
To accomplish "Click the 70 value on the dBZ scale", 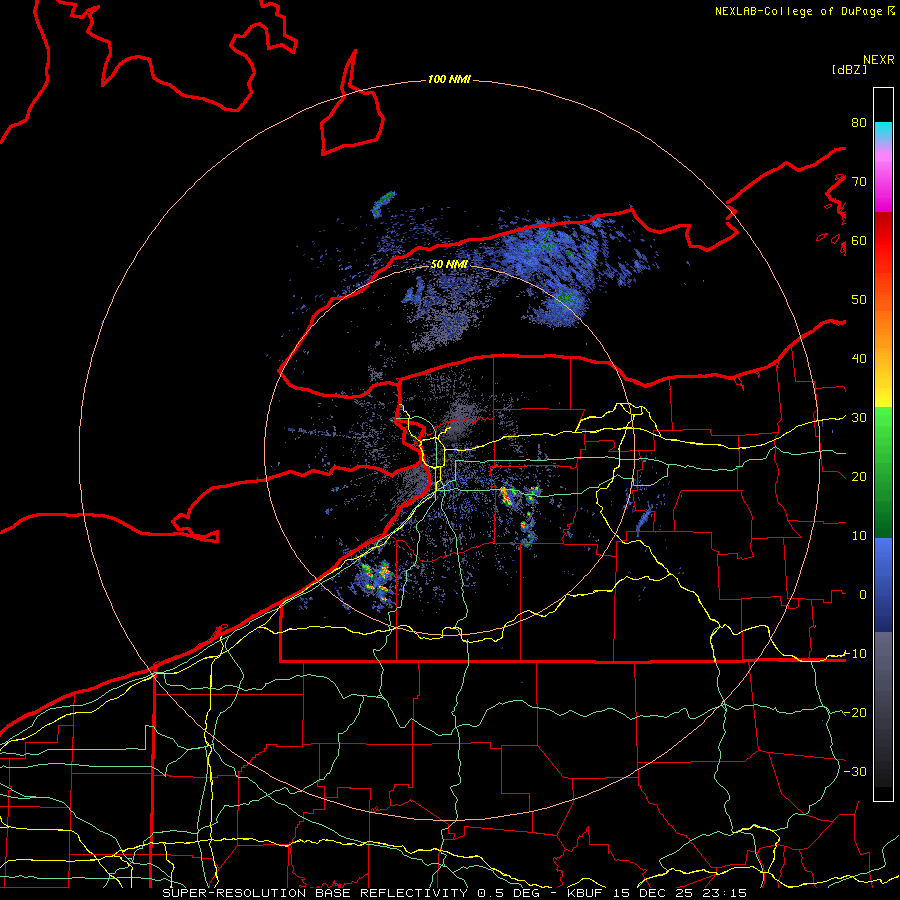I will (859, 182).
